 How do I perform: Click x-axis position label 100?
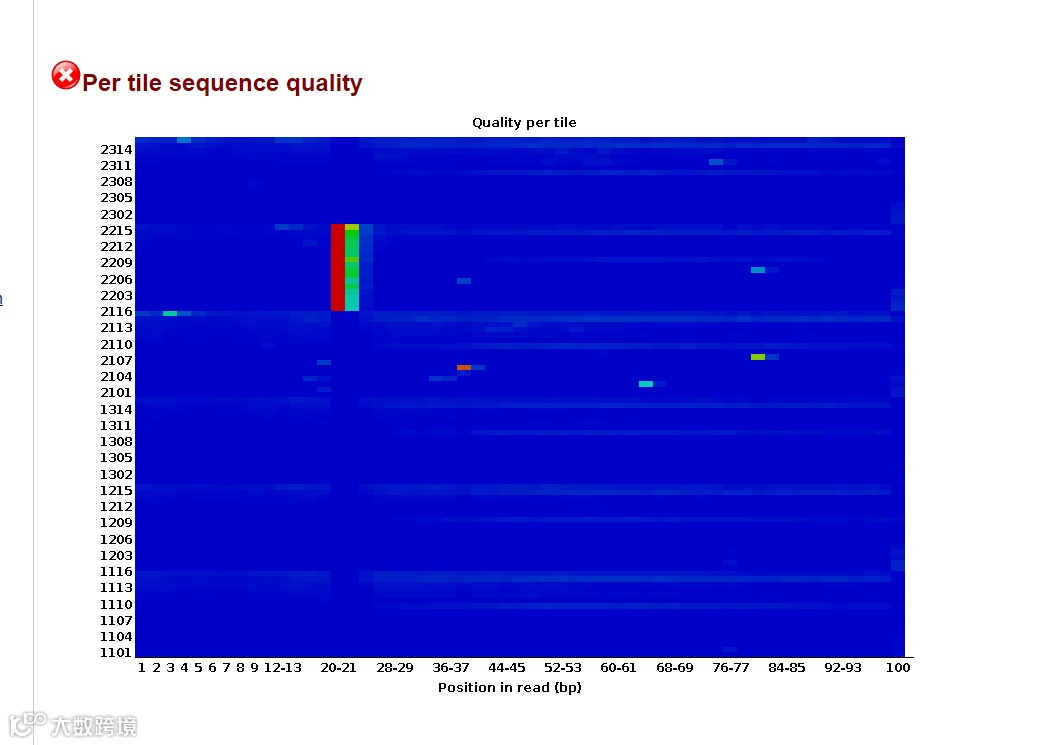[x=898, y=668]
